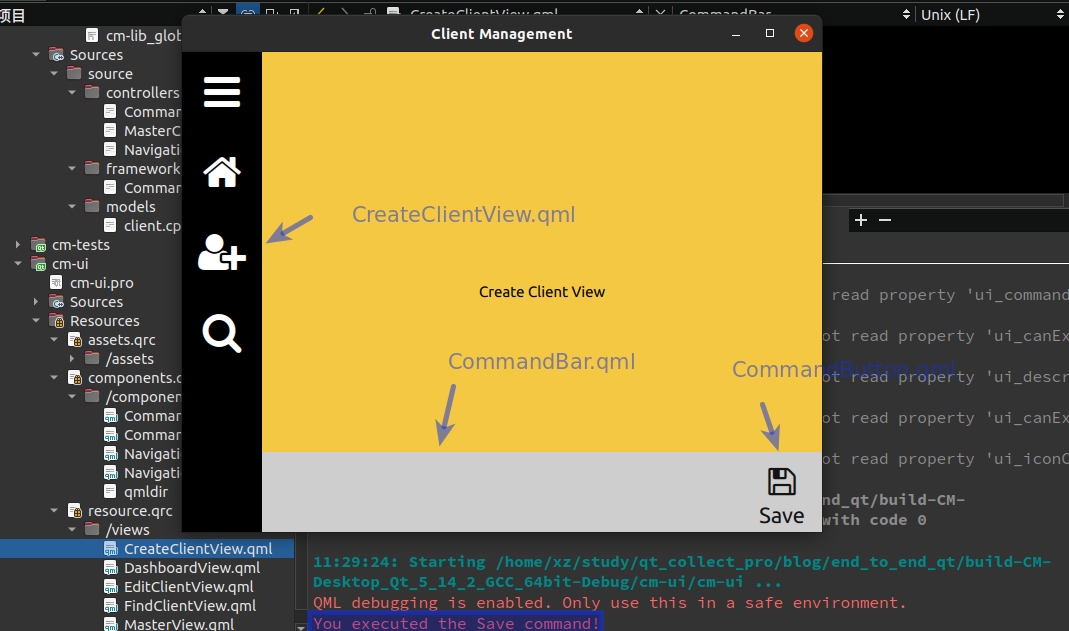This screenshot has width=1069, height=631.
Task: Select the cm-lib_global header file
Action: (x=143, y=35)
